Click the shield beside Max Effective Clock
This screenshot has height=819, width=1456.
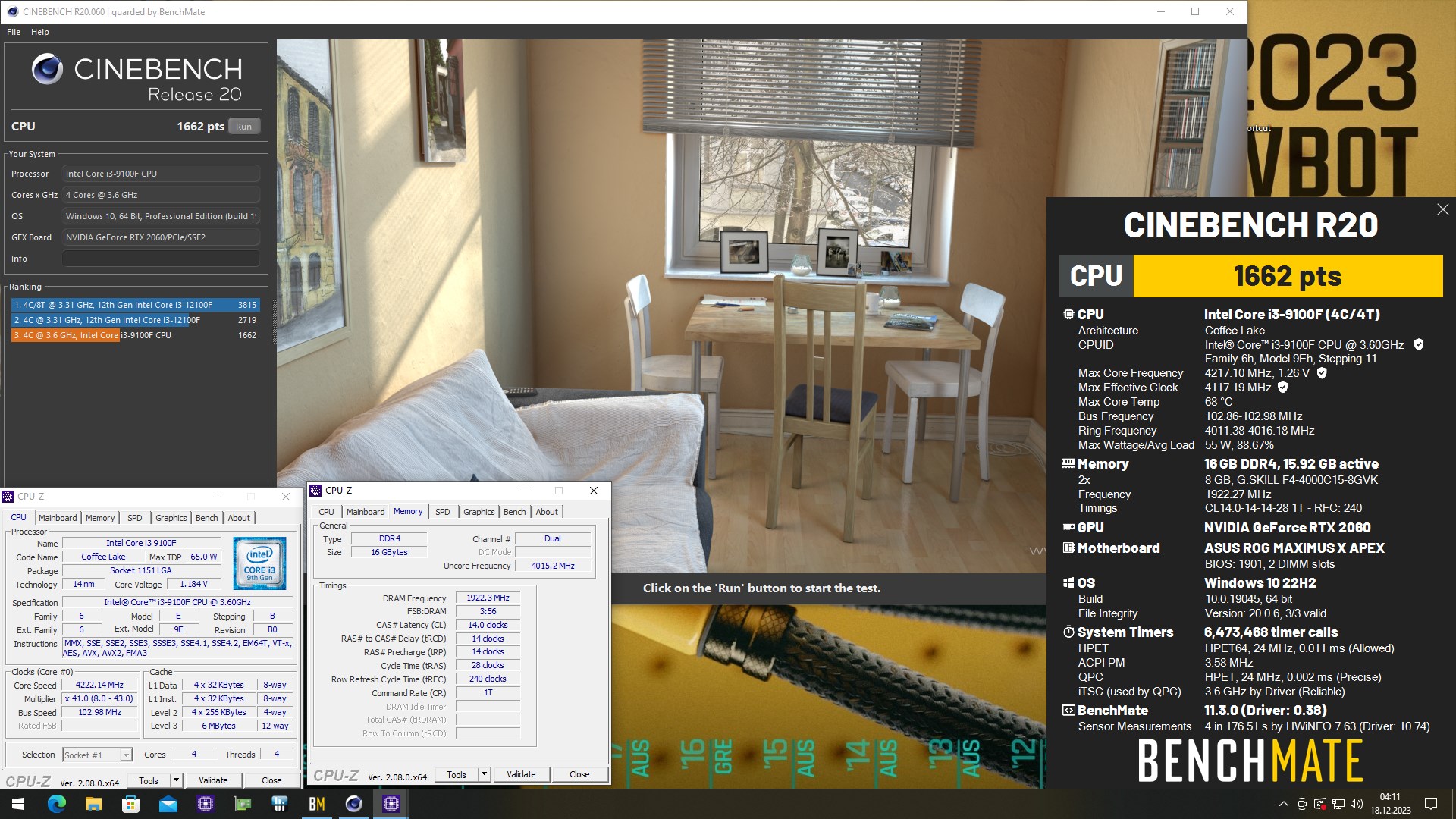(x=1283, y=388)
